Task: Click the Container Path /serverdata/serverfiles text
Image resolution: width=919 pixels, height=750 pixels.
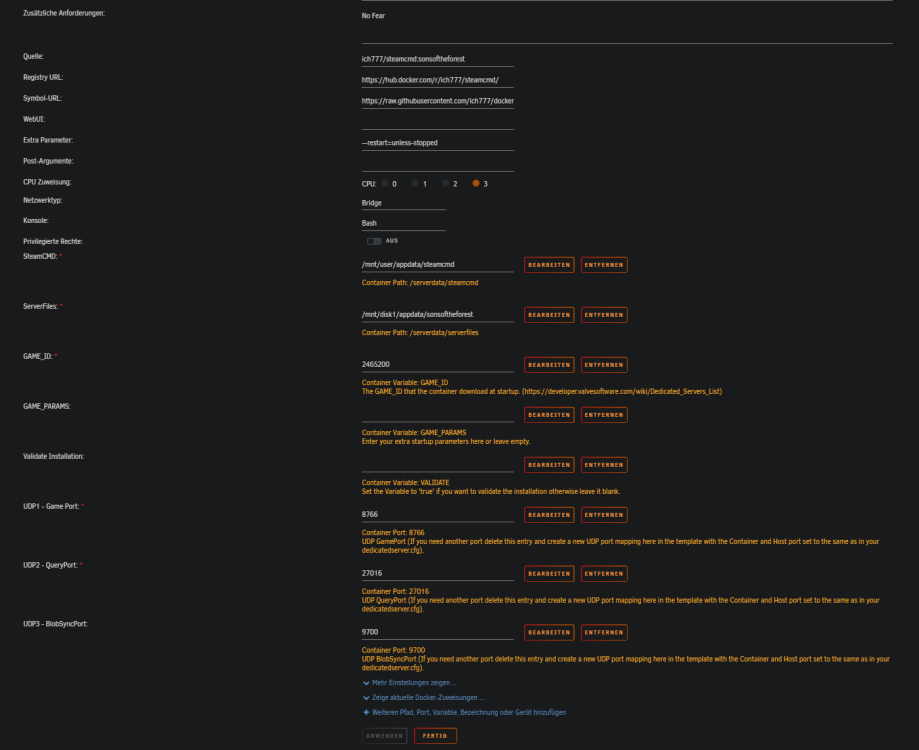Action: [x=420, y=332]
